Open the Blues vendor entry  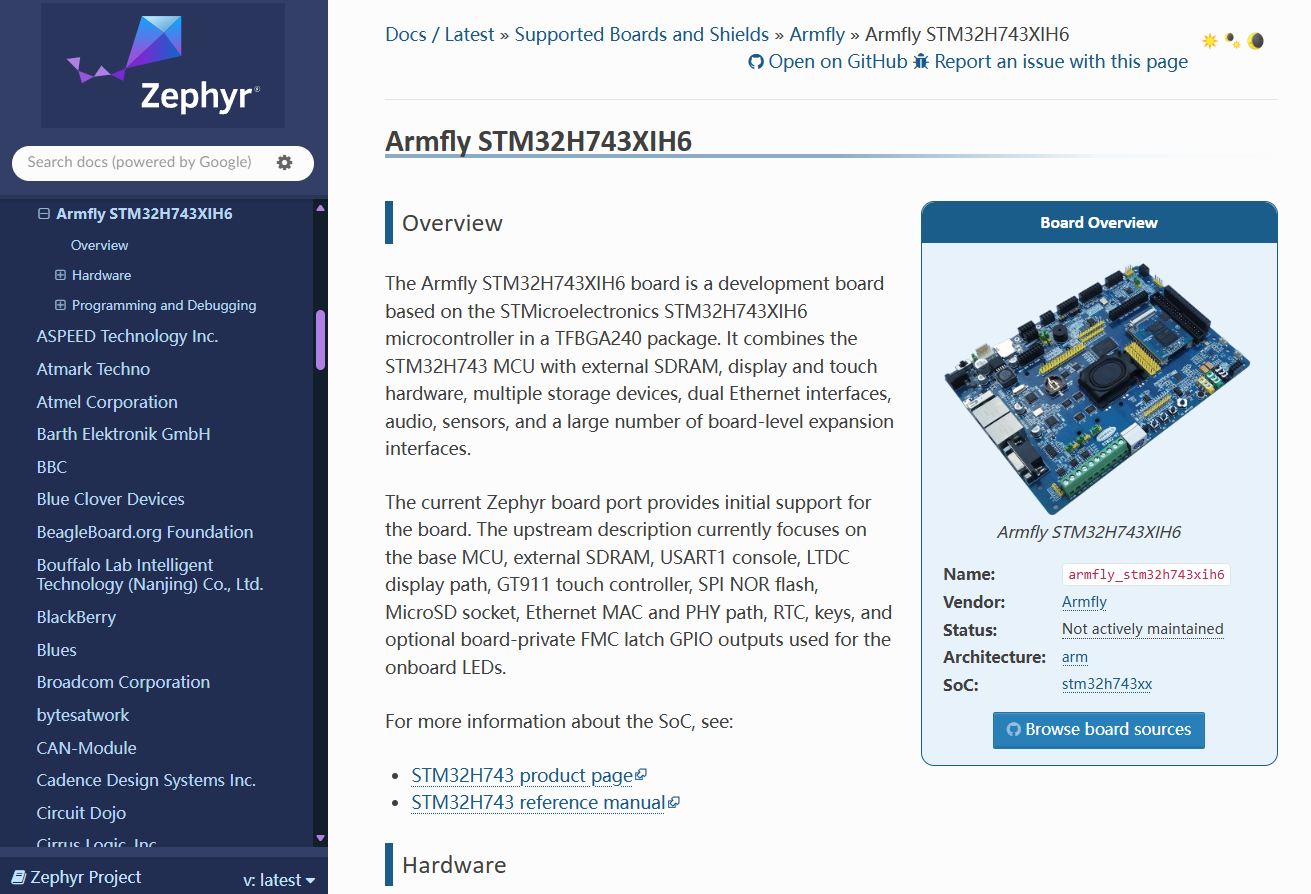pos(56,650)
